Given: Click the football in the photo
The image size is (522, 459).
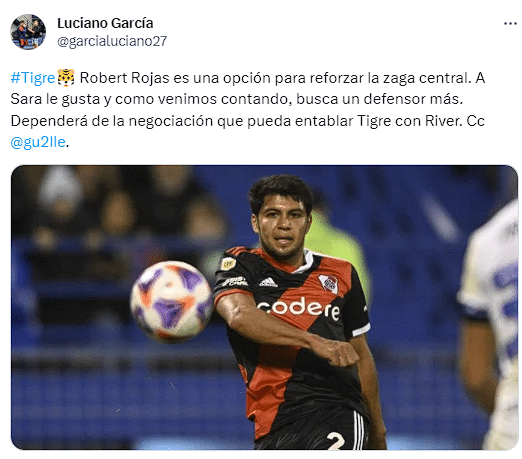Looking at the screenshot, I should point(171,301).
